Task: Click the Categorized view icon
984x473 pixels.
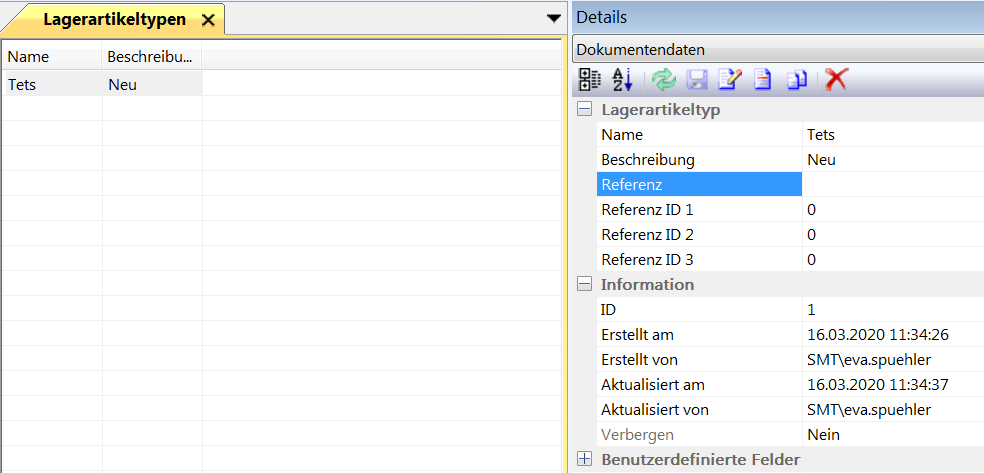Action: [591, 81]
